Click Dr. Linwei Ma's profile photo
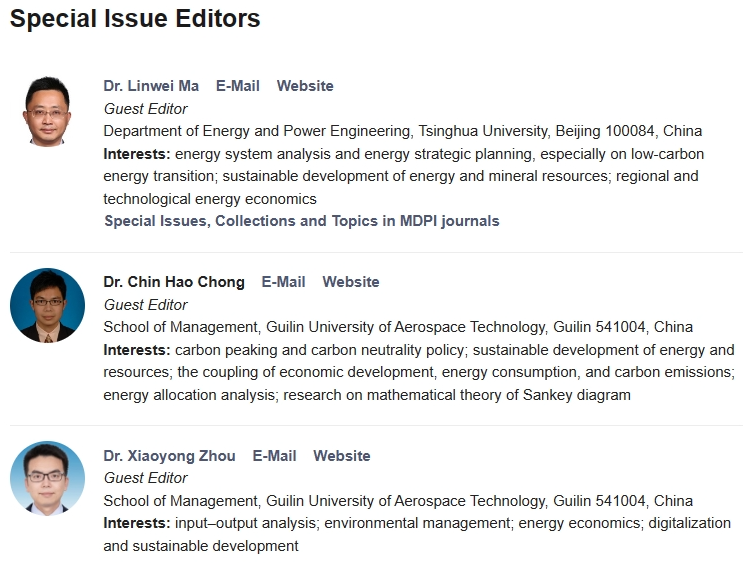Image resolution: width=743 pixels, height=563 pixels. (47, 110)
